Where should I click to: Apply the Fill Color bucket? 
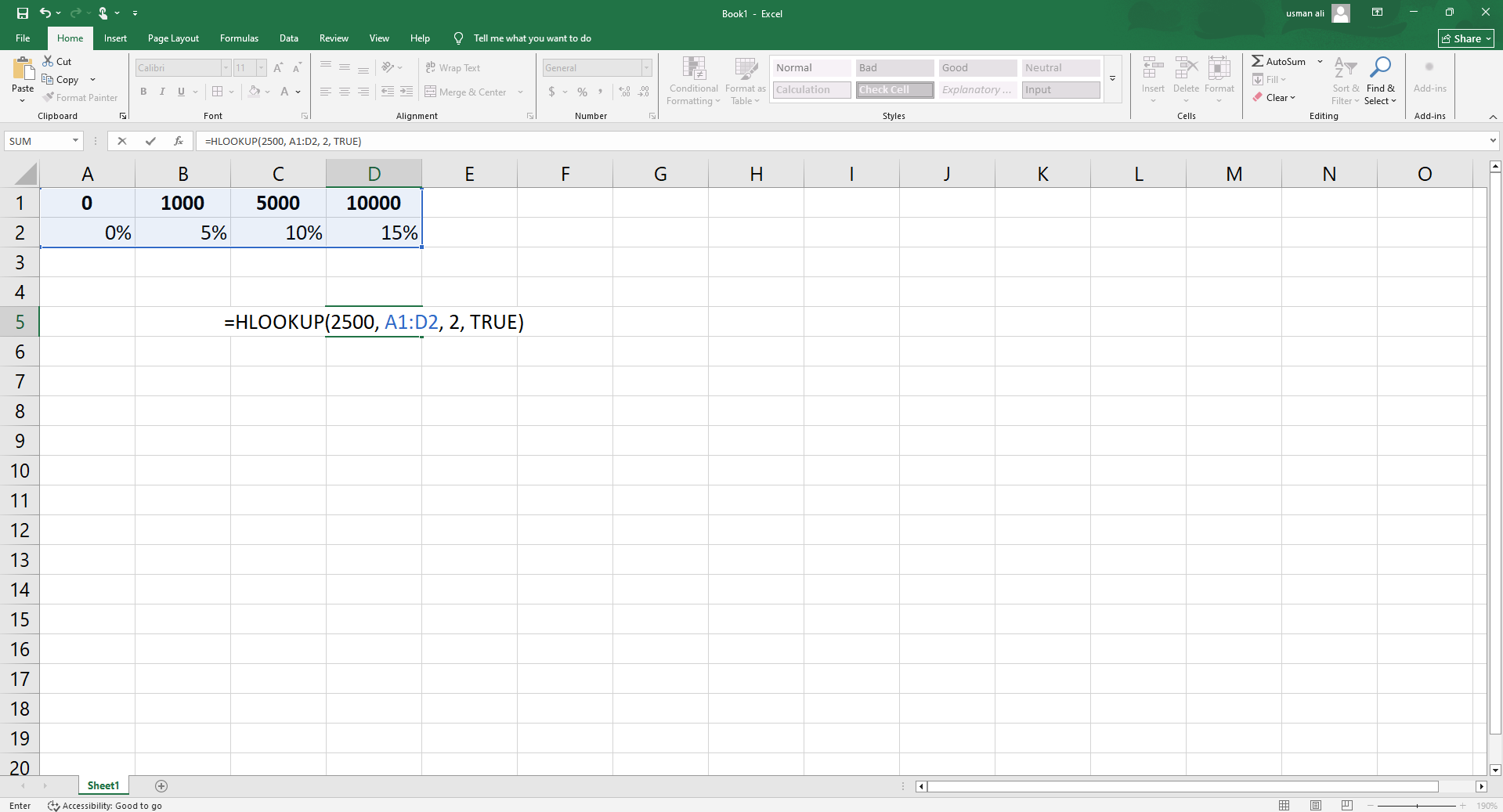tap(255, 92)
